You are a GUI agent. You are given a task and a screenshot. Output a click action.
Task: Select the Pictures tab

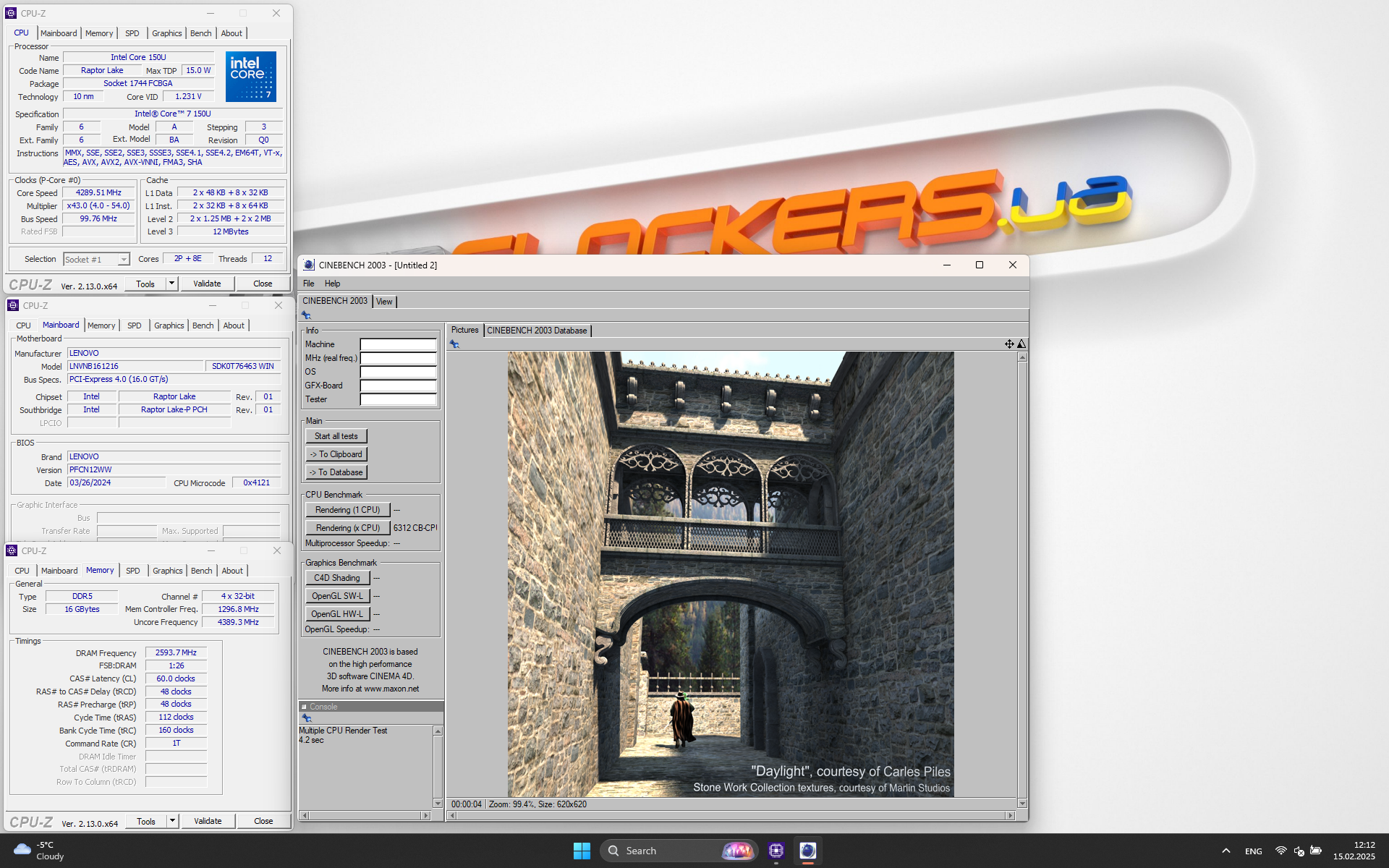coord(464,330)
